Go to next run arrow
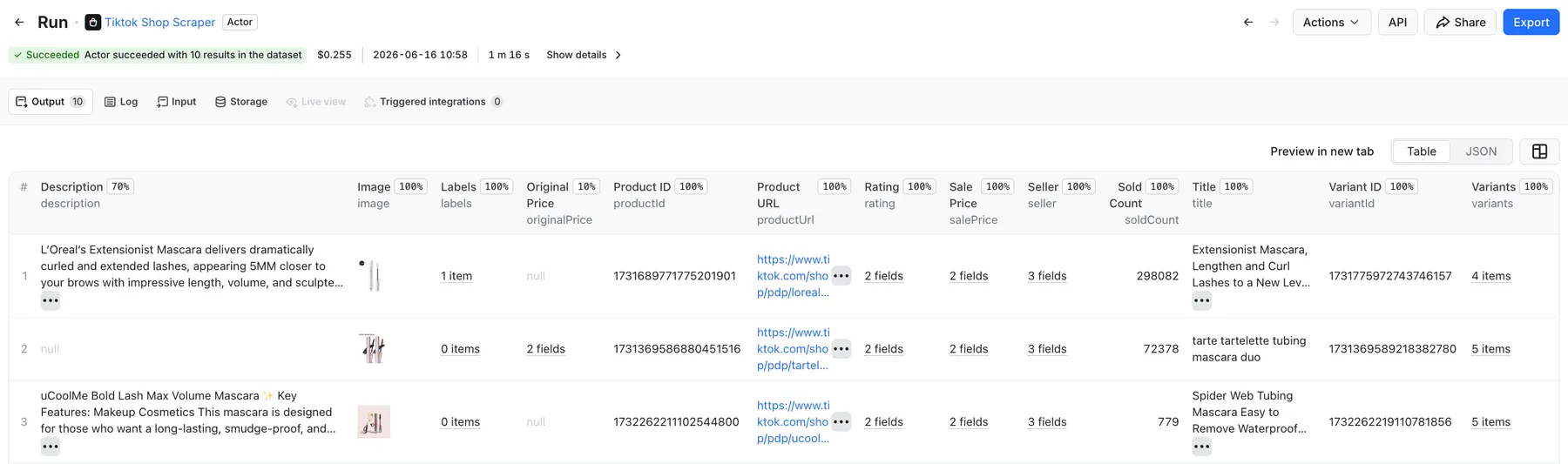This screenshot has height=464, width=1568. coord(1274,23)
